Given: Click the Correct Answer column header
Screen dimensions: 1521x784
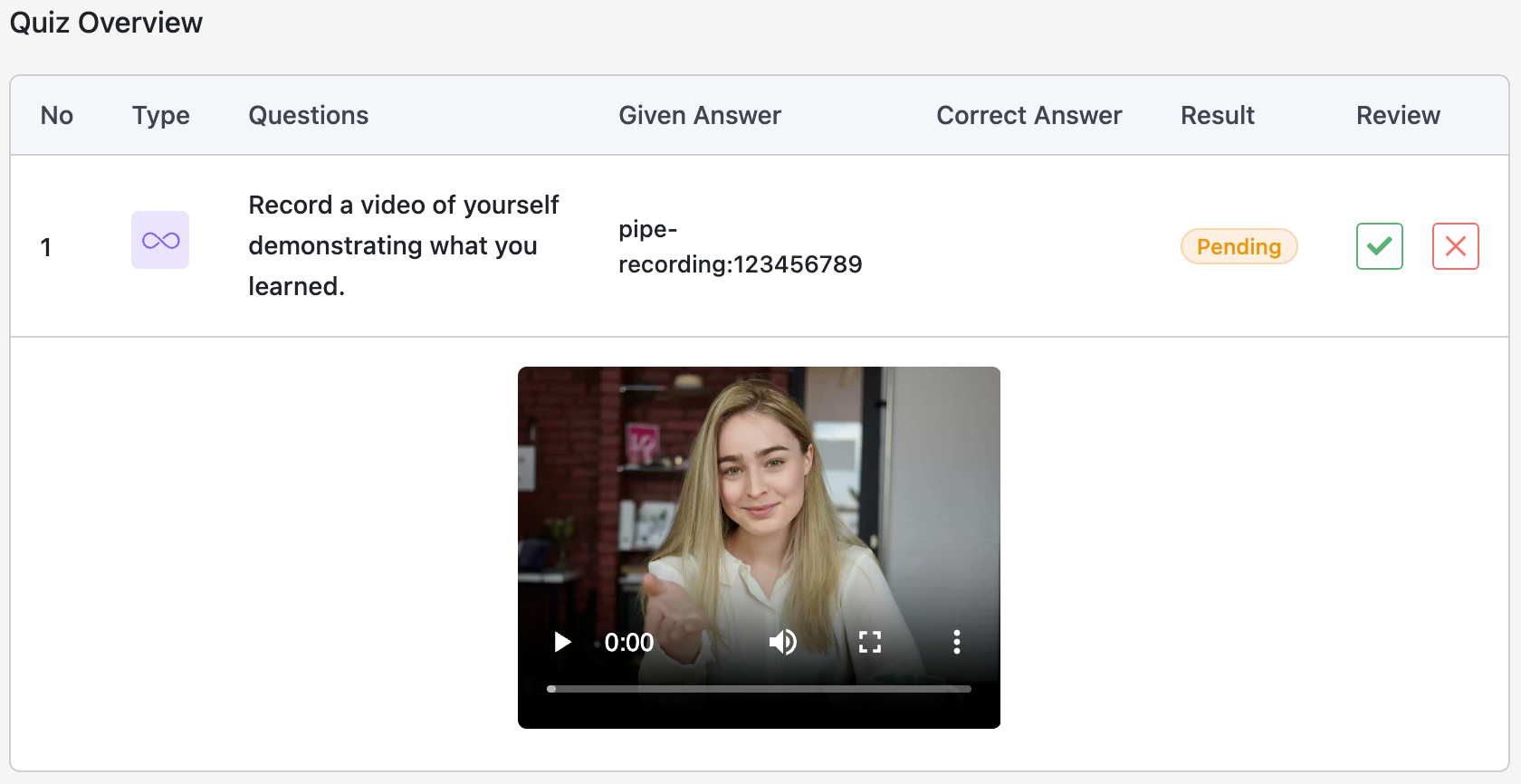Looking at the screenshot, I should click(x=1028, y=115).
